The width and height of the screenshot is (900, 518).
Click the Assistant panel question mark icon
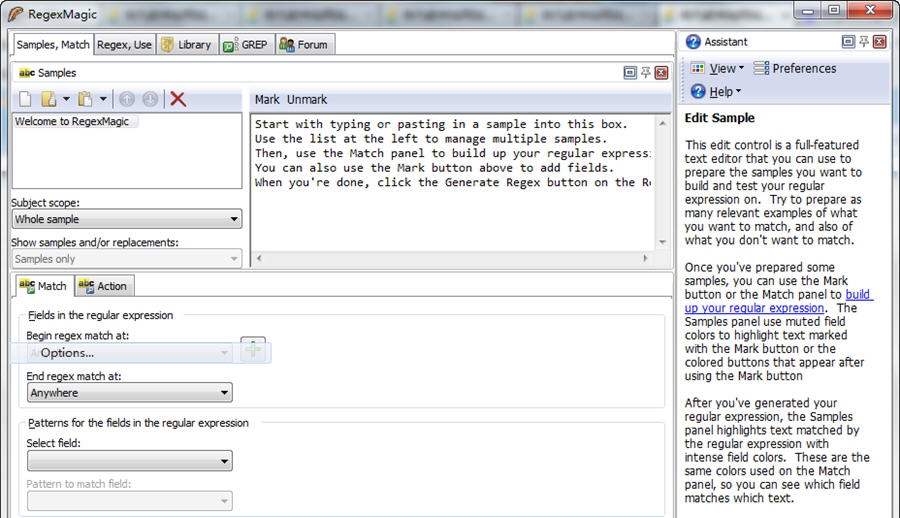click(693, 41)
